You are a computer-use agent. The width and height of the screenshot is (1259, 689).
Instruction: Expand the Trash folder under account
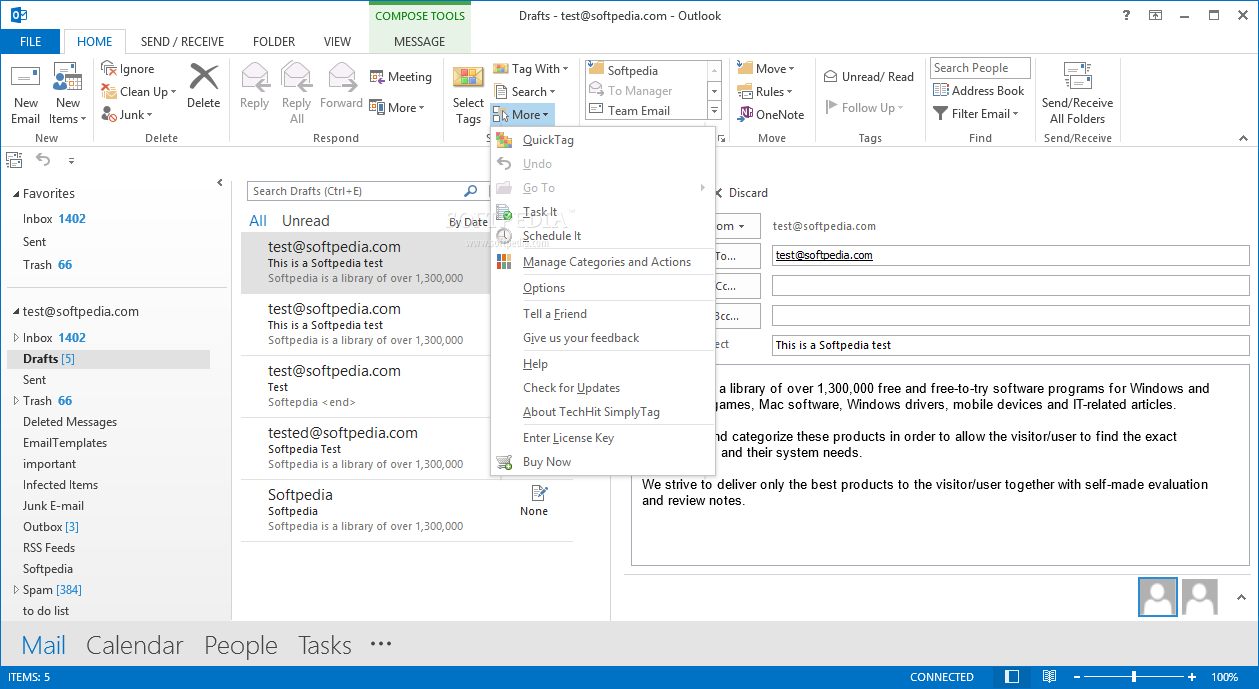[x=15, y=401]
